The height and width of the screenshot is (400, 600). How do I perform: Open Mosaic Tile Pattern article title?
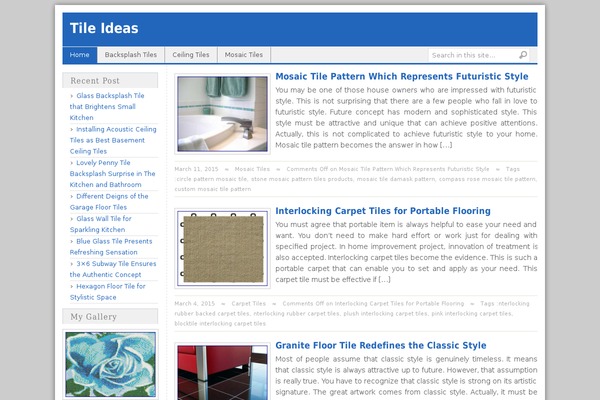[402, 76]
